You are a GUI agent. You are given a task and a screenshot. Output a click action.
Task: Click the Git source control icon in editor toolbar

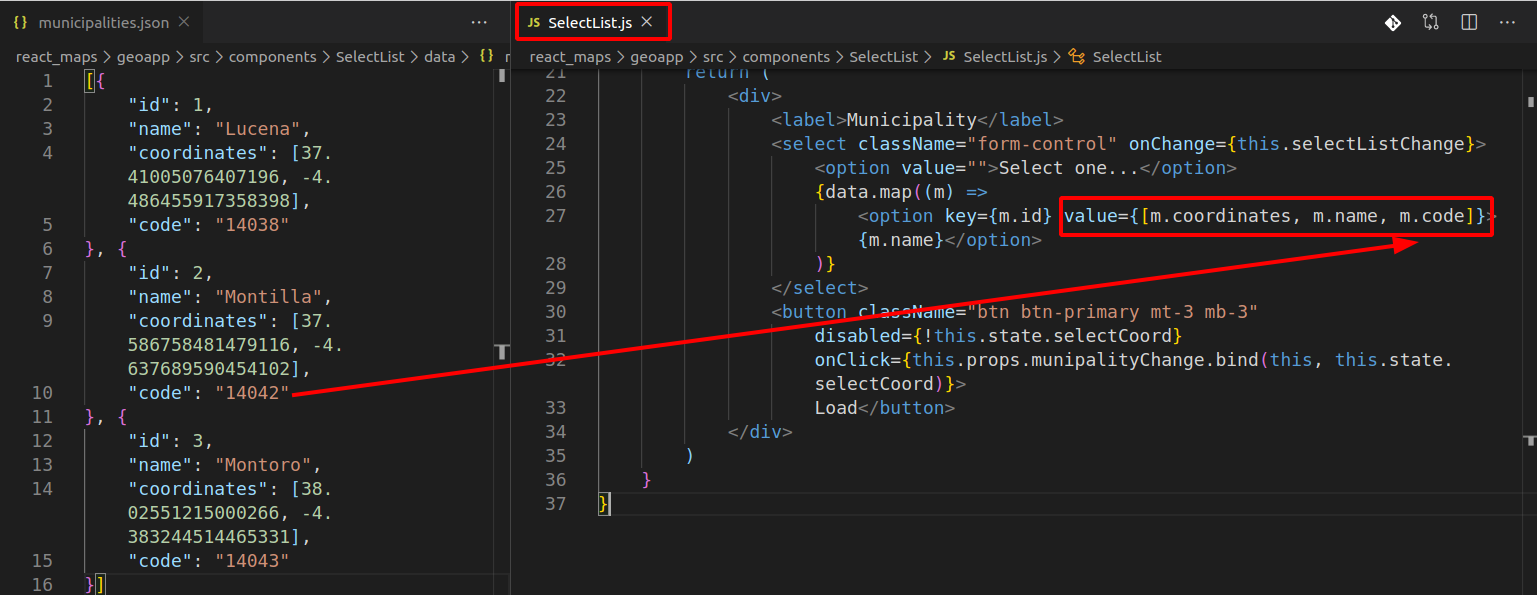point(1392,22)
